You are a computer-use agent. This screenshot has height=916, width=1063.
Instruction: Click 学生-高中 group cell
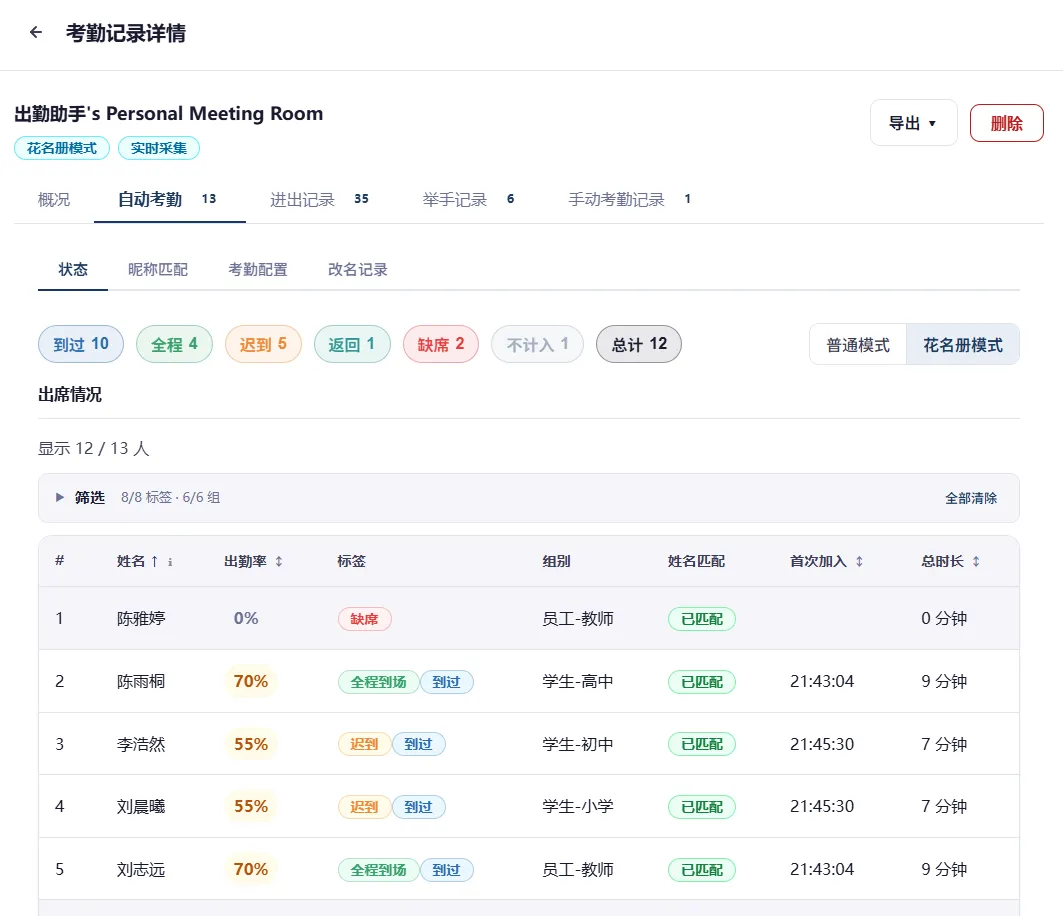click(578, 681)
